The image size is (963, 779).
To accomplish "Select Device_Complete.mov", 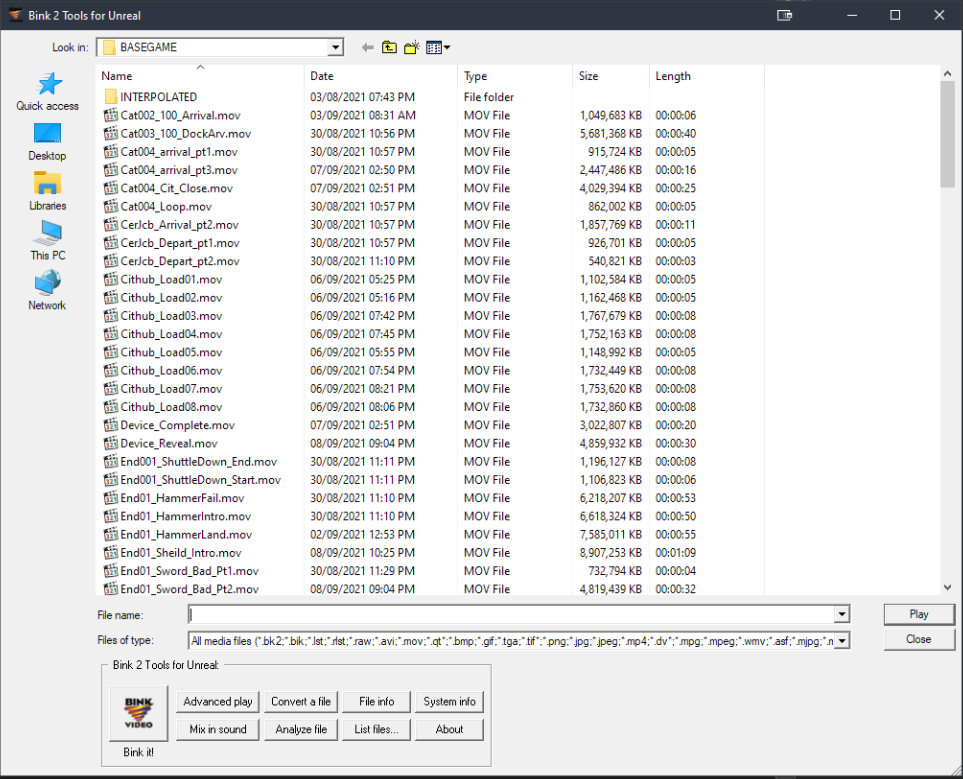I will tap(177, 425).
